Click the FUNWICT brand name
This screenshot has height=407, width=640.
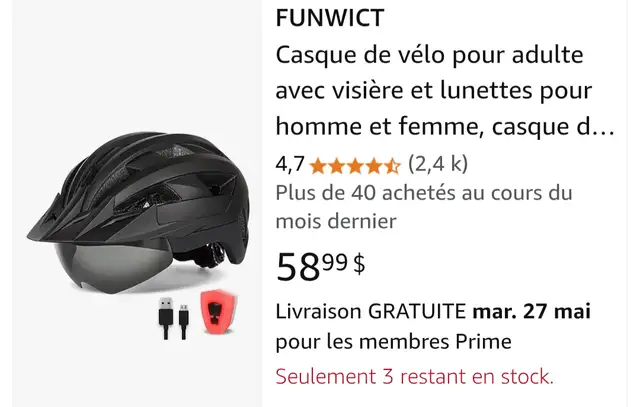point(330,18)
